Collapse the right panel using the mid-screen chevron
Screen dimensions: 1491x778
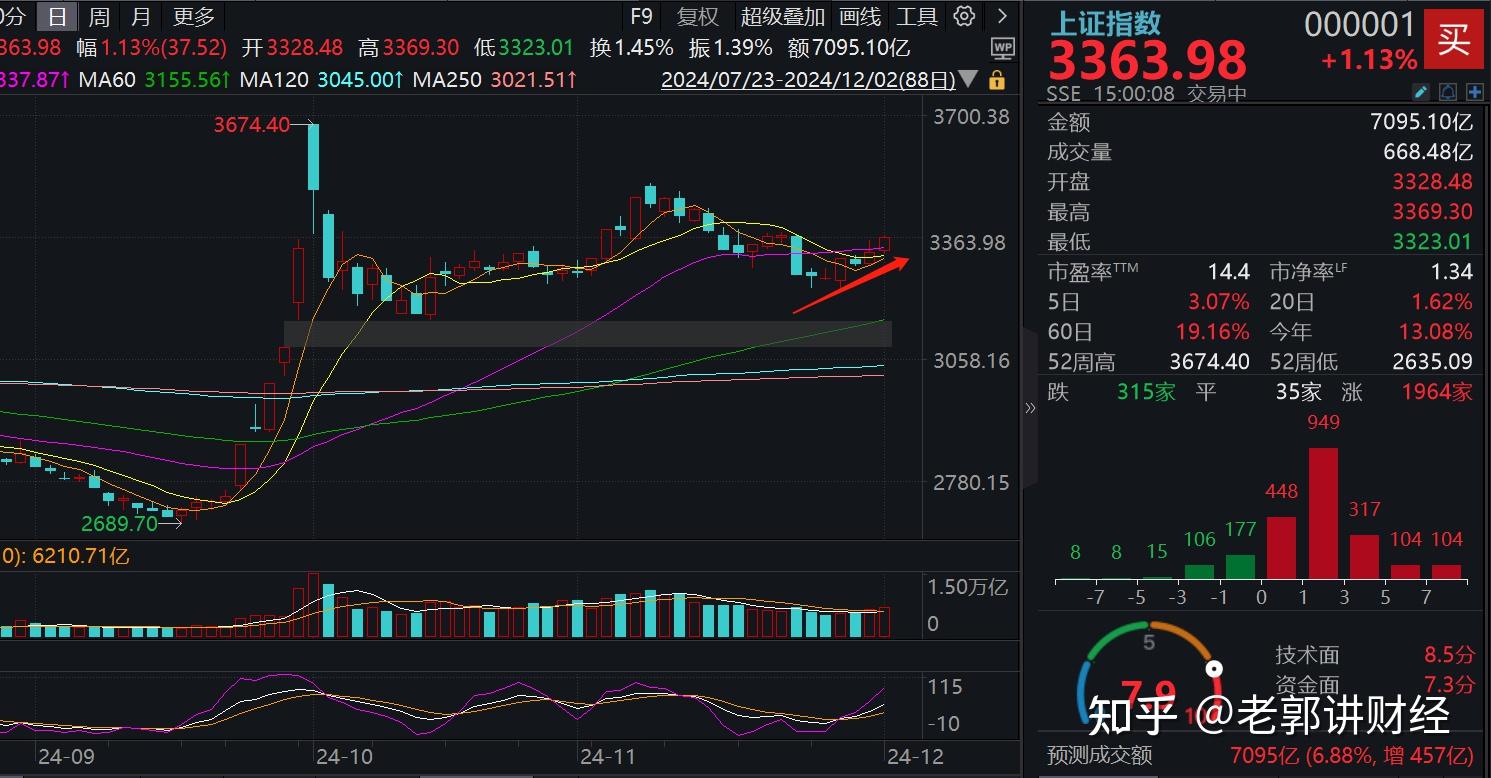(x=1031, y=407)
